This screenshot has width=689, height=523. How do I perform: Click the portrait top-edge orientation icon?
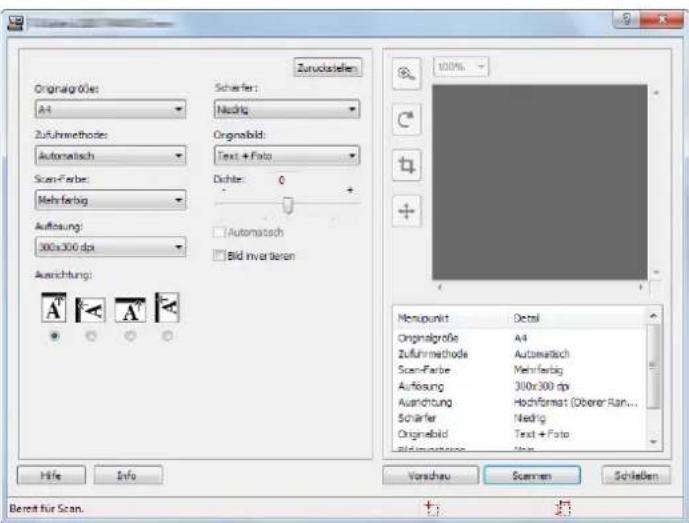[x=54, y=308]
